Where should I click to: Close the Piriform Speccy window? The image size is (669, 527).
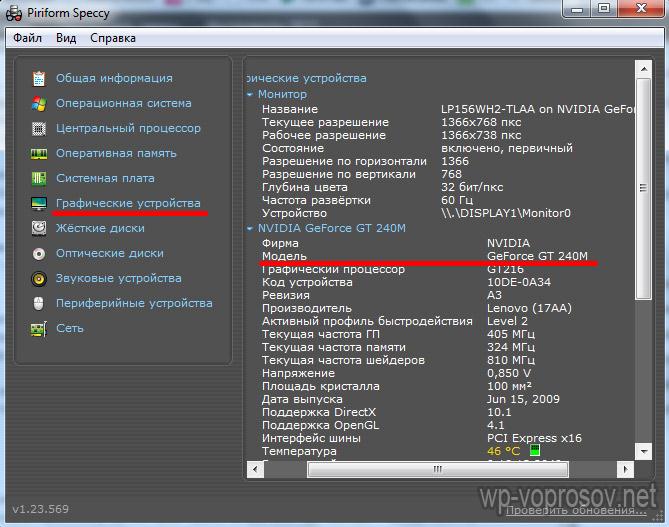[x=641, y=9]
